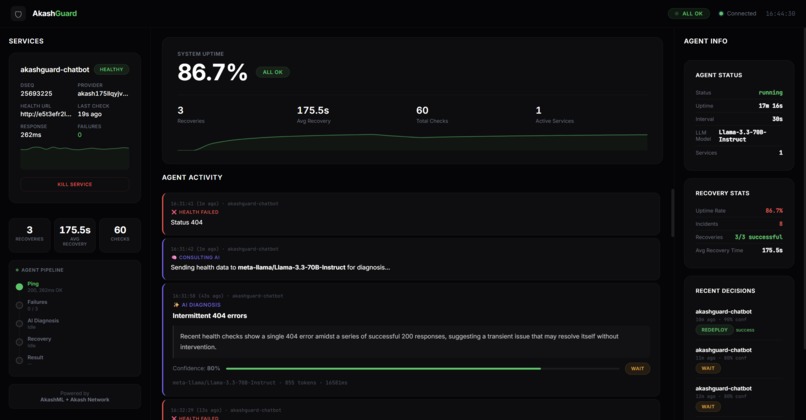Click the KILL SERVICE button
This screenshot has height=420, width=806.
75,184
